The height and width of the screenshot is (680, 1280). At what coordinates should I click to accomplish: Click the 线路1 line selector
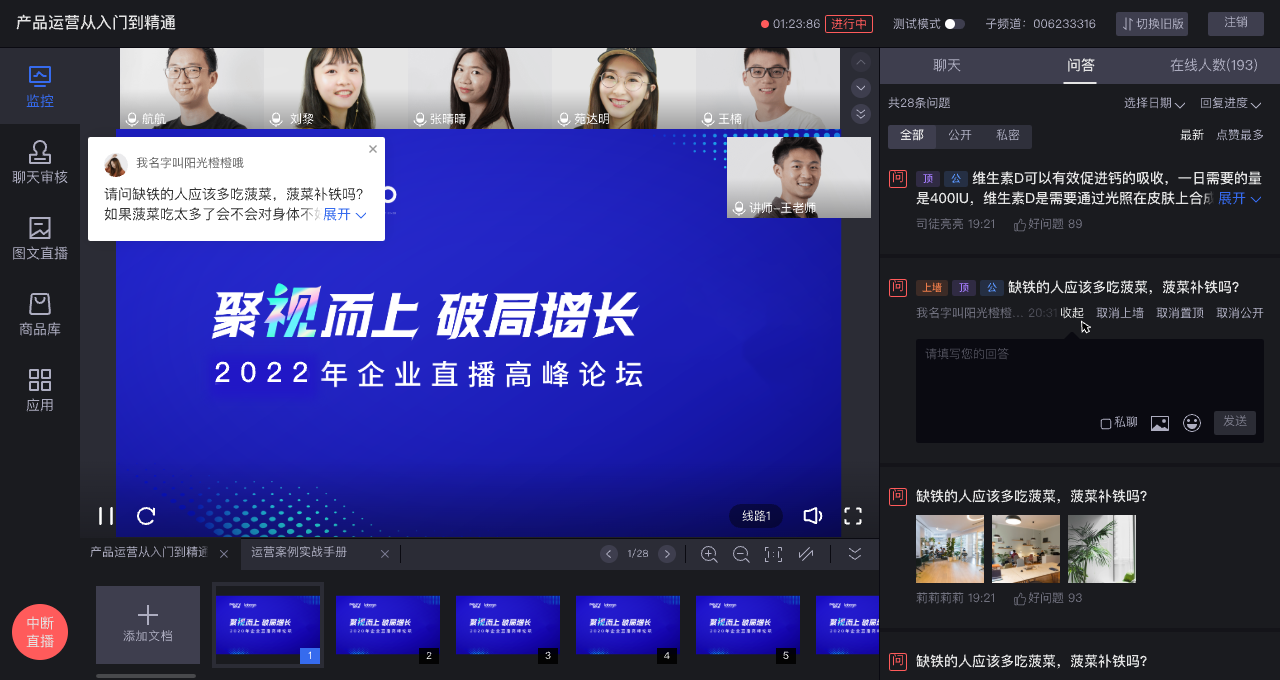coord(756,516)
